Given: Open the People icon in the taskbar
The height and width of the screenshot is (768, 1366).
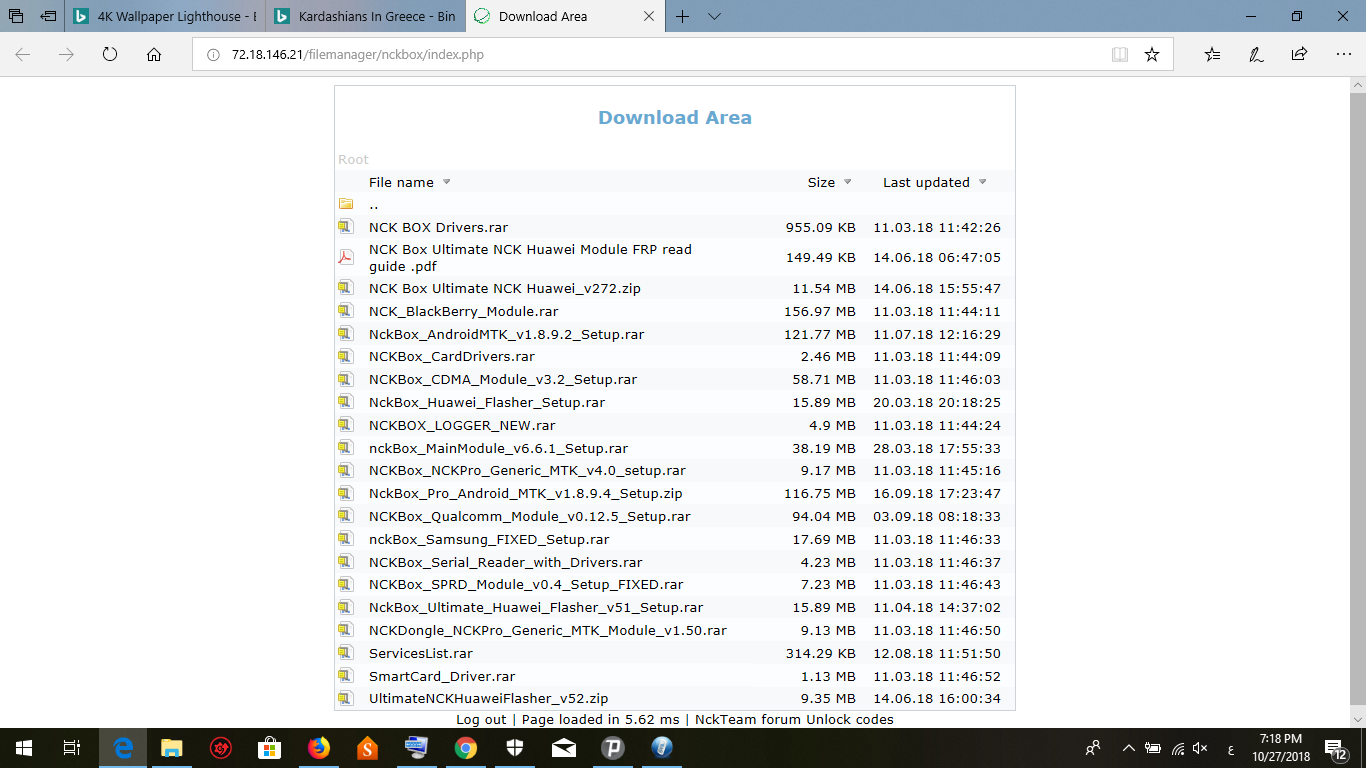Looking at the screenshot, I should (x=1094, y=748).
